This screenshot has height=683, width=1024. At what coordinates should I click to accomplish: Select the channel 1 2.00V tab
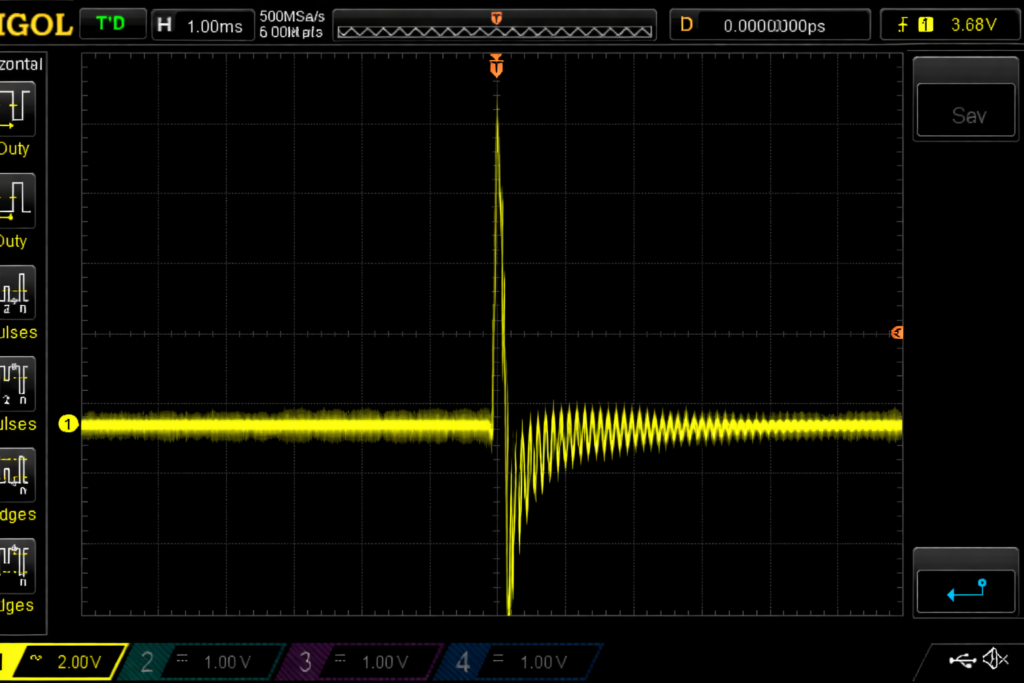[62, 661]
